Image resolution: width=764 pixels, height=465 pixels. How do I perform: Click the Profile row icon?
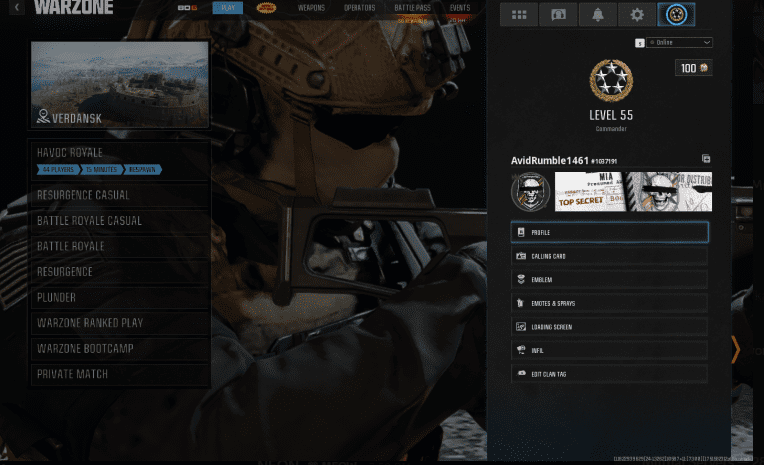tap(521, 232)
